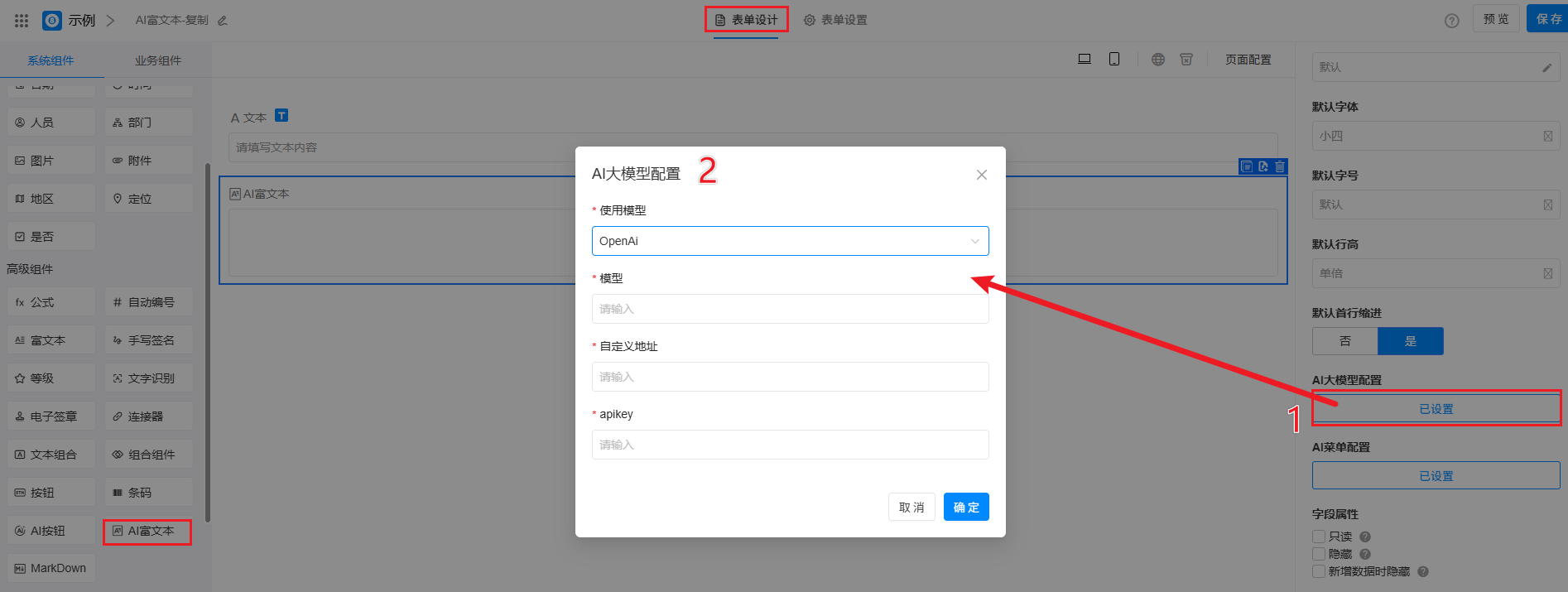The height and width of the screenshot is (592, 1568).
Task: Open the 业务组件 tab
Action: coord(157,60)
